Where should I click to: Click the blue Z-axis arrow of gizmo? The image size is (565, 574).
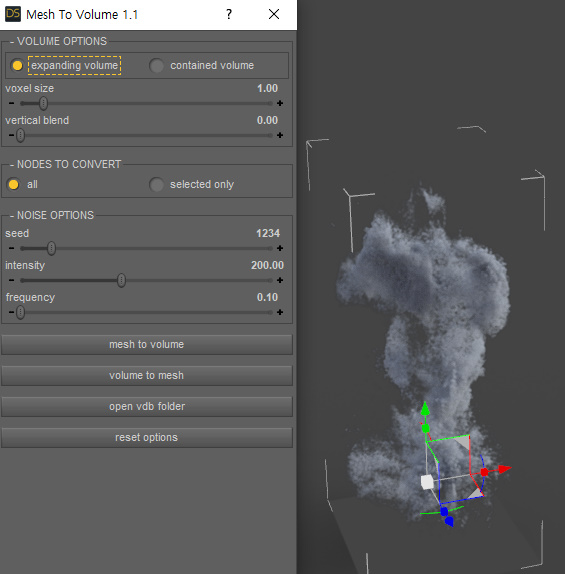tap(449, 521)
